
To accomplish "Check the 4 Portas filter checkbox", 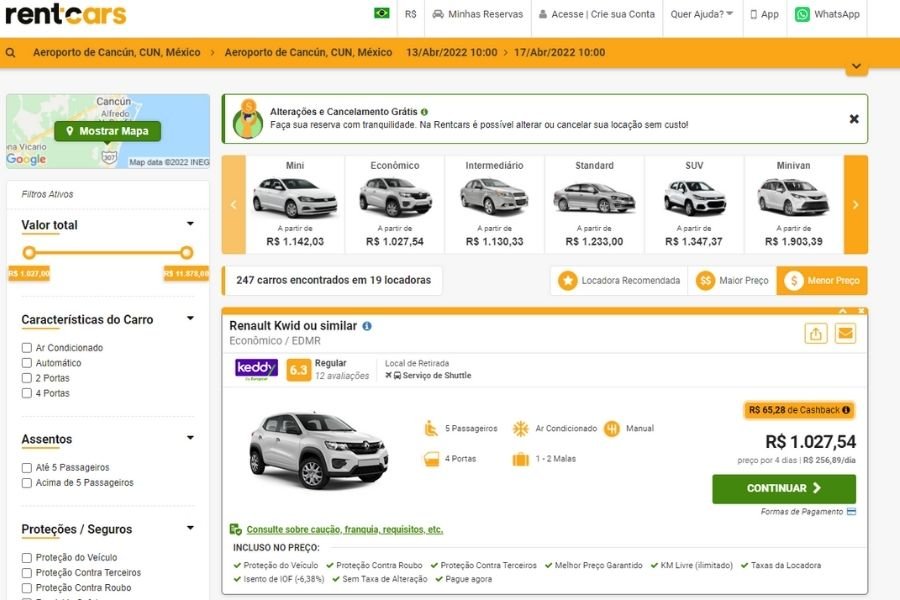I will tap(26, 393).
